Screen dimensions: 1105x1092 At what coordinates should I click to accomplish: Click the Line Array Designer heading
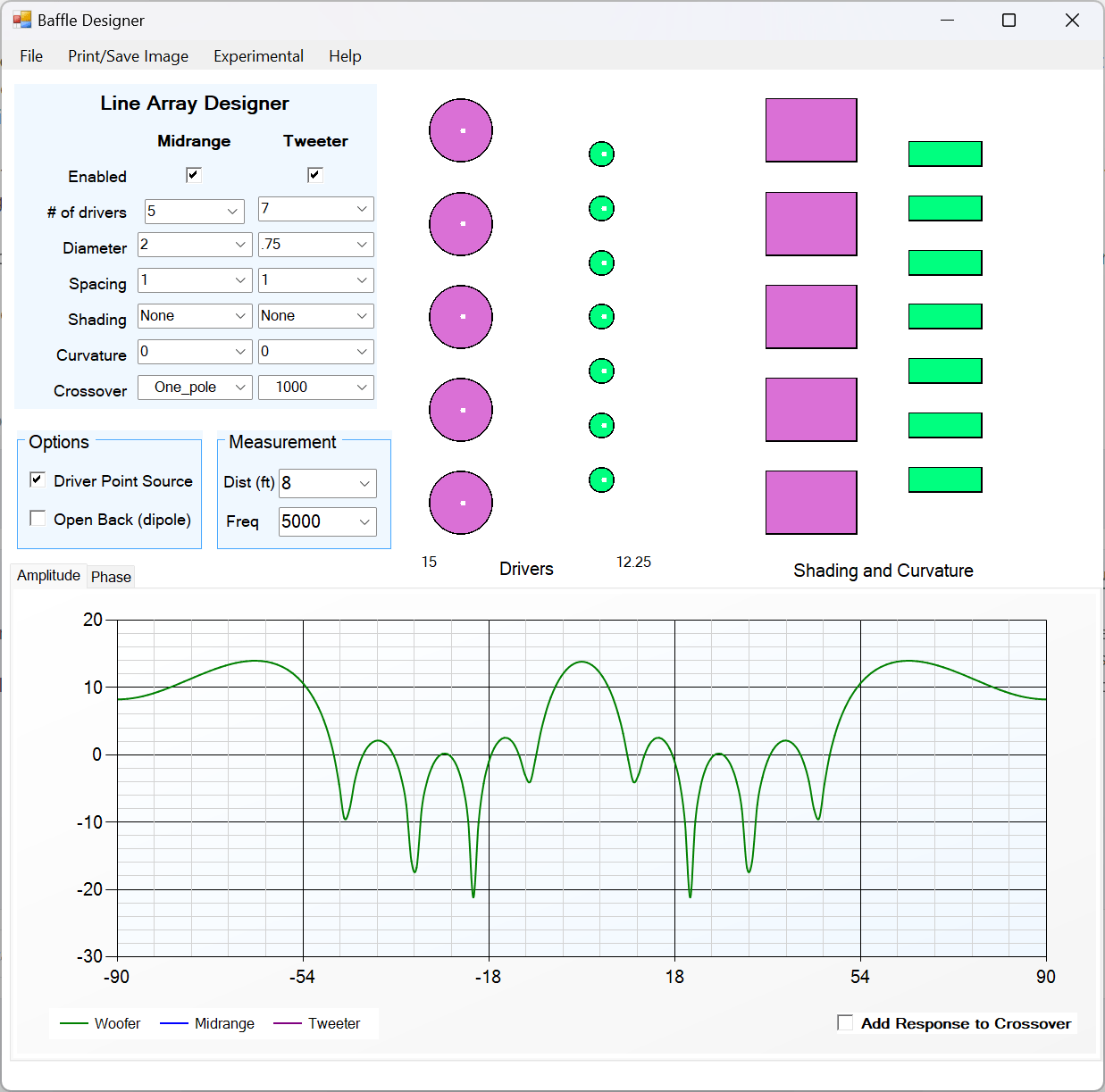pos(195,104)
